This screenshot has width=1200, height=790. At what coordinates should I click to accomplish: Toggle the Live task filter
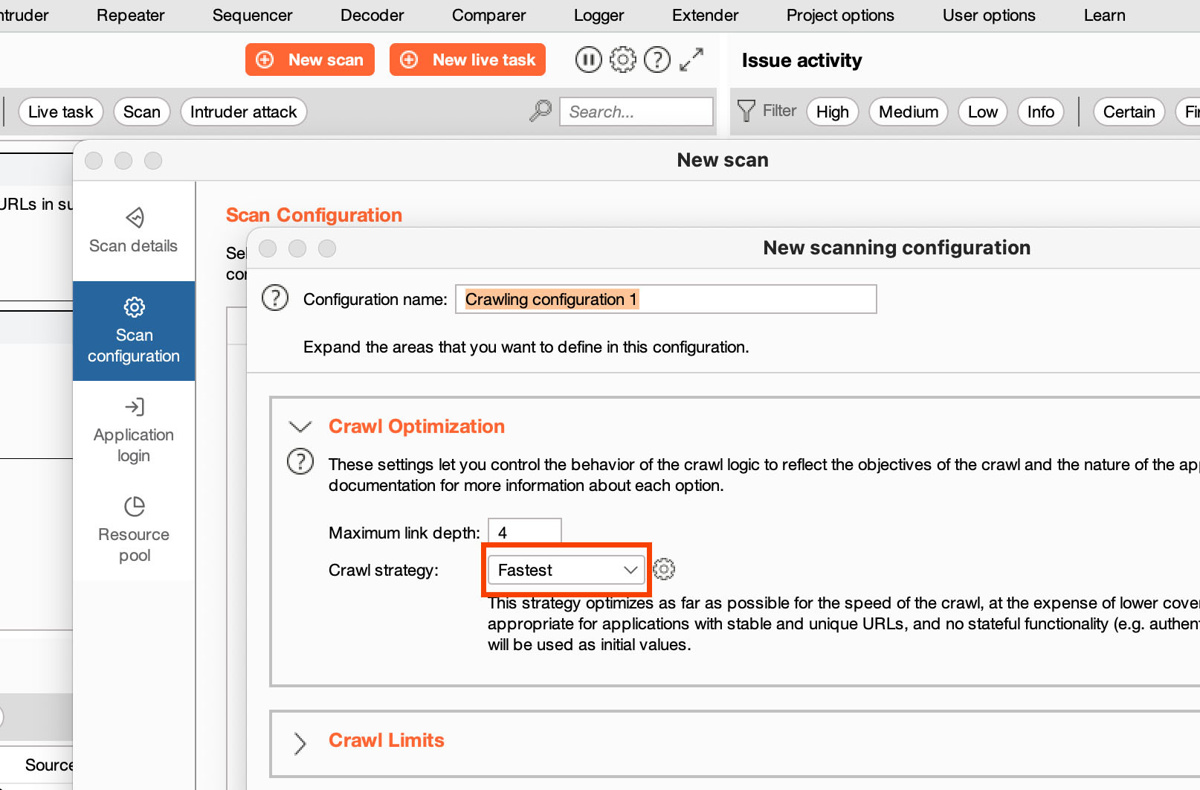click(60, 112)
